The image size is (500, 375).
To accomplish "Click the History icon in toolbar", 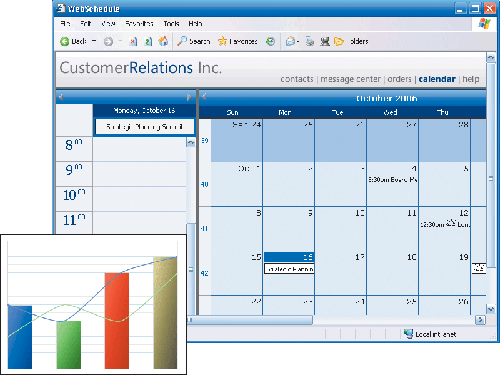I will pyautogui.click(x=270, y=41).
